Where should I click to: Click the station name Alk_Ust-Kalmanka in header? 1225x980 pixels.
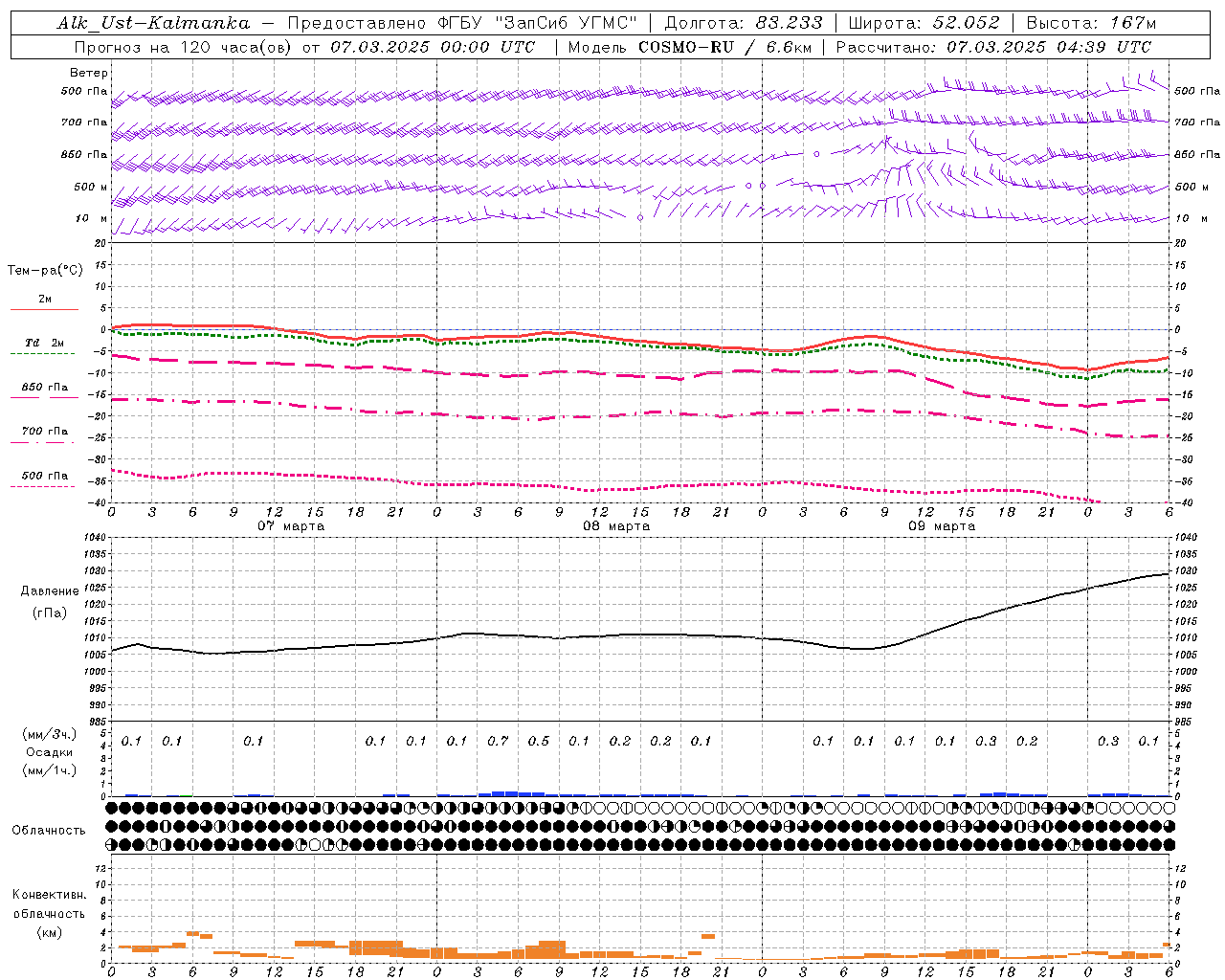pos(153,23)
